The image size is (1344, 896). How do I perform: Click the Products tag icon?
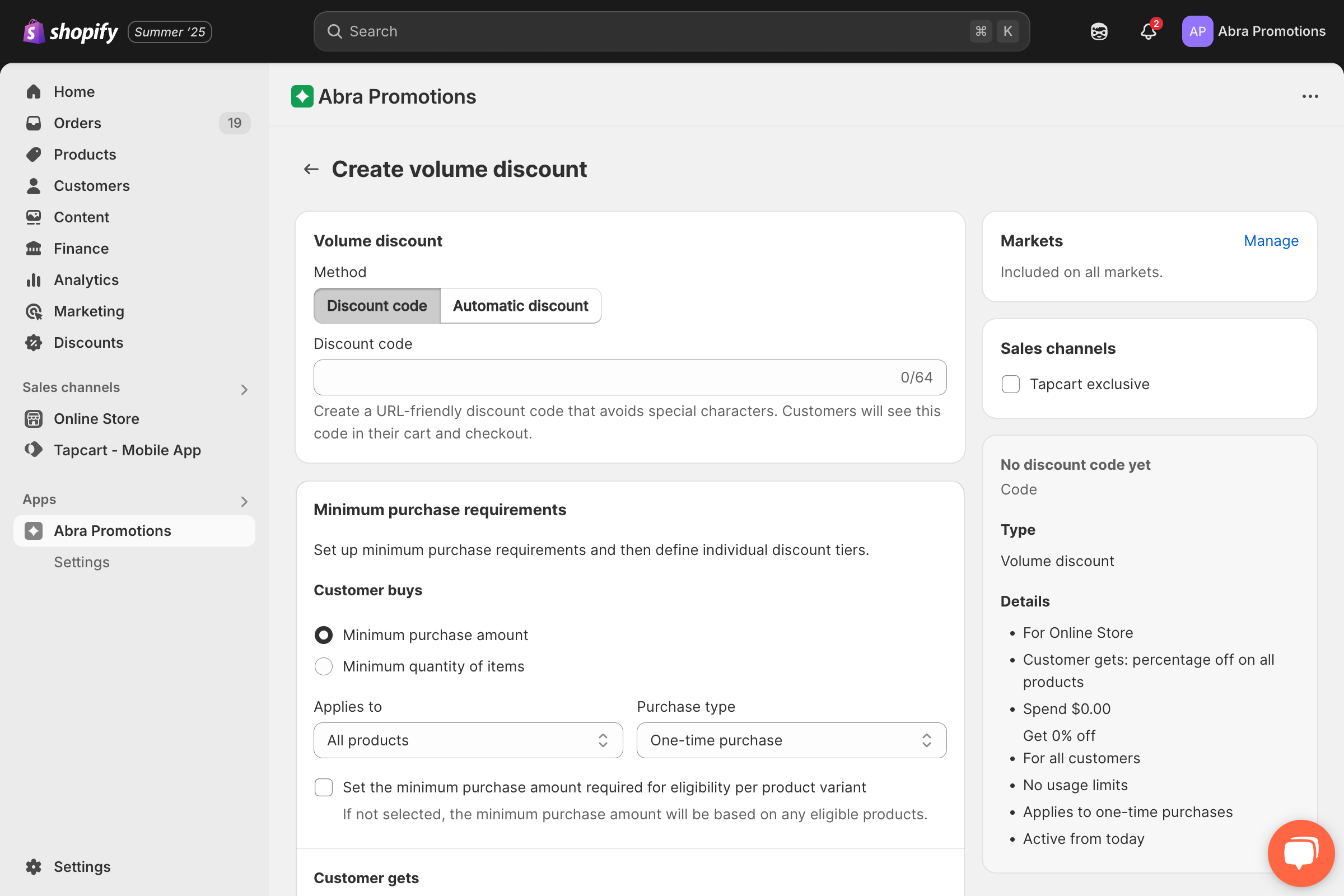pos(34,155)
